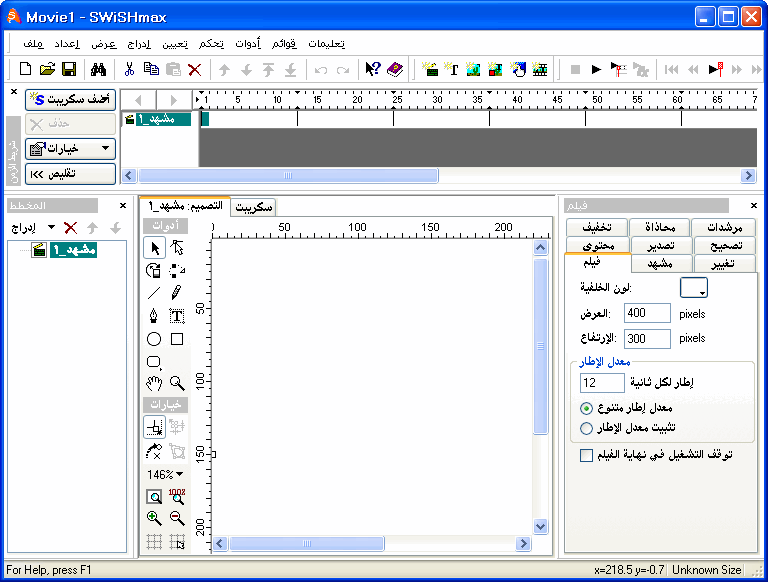This screenshot has height=582, width=768.
Task: Click the canvas horizontal scrollbar thumb
Action: click(307, 543)
